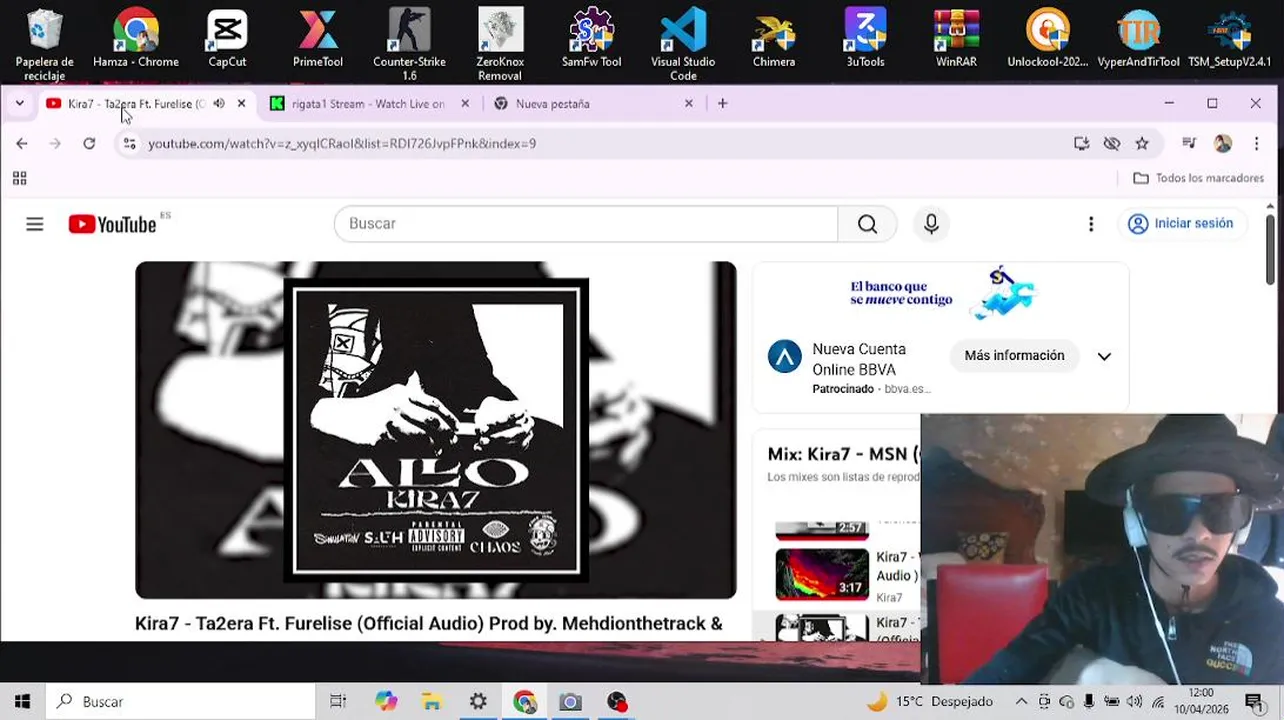Open the Todos los marcadores folder
The image size is (1284, 720).
(1199, 178)
